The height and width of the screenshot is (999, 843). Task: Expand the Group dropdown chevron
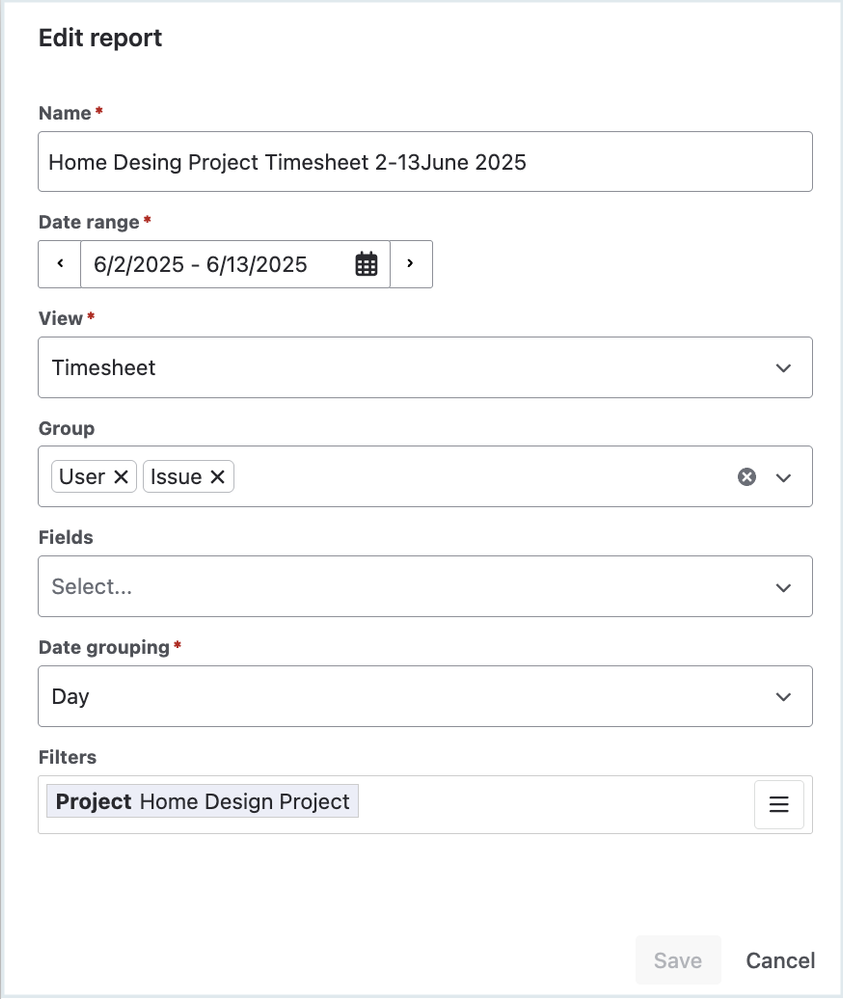coord(783,477)
